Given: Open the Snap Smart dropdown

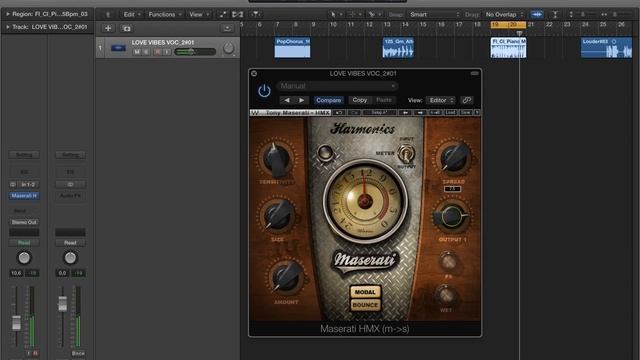Looking at the screenshot, I should coord(434,14).
